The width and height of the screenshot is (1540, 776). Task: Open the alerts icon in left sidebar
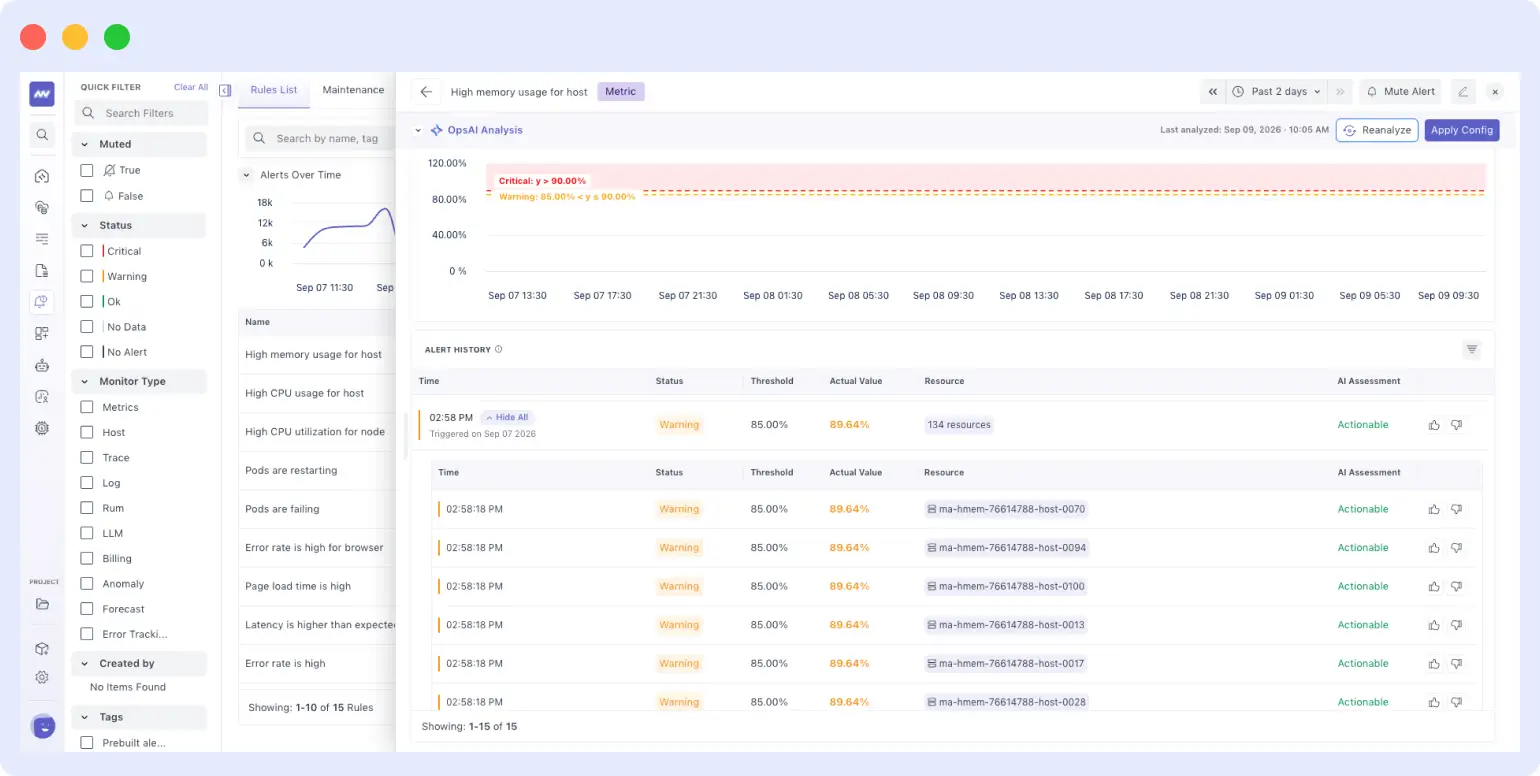(x=42, y=301)
